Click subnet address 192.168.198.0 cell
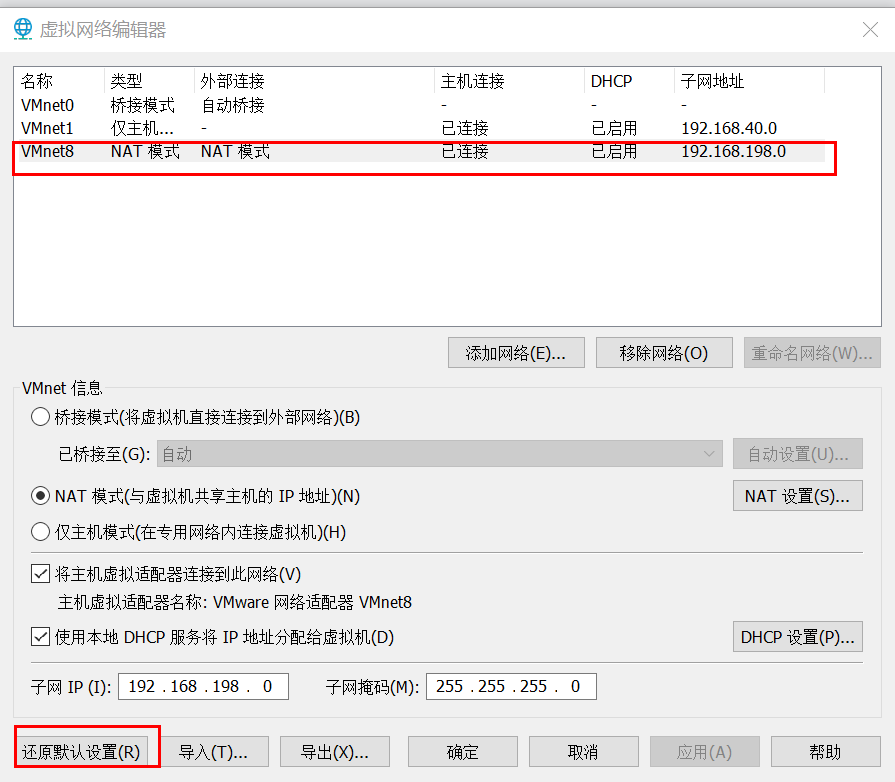 [x=733, y=151]
